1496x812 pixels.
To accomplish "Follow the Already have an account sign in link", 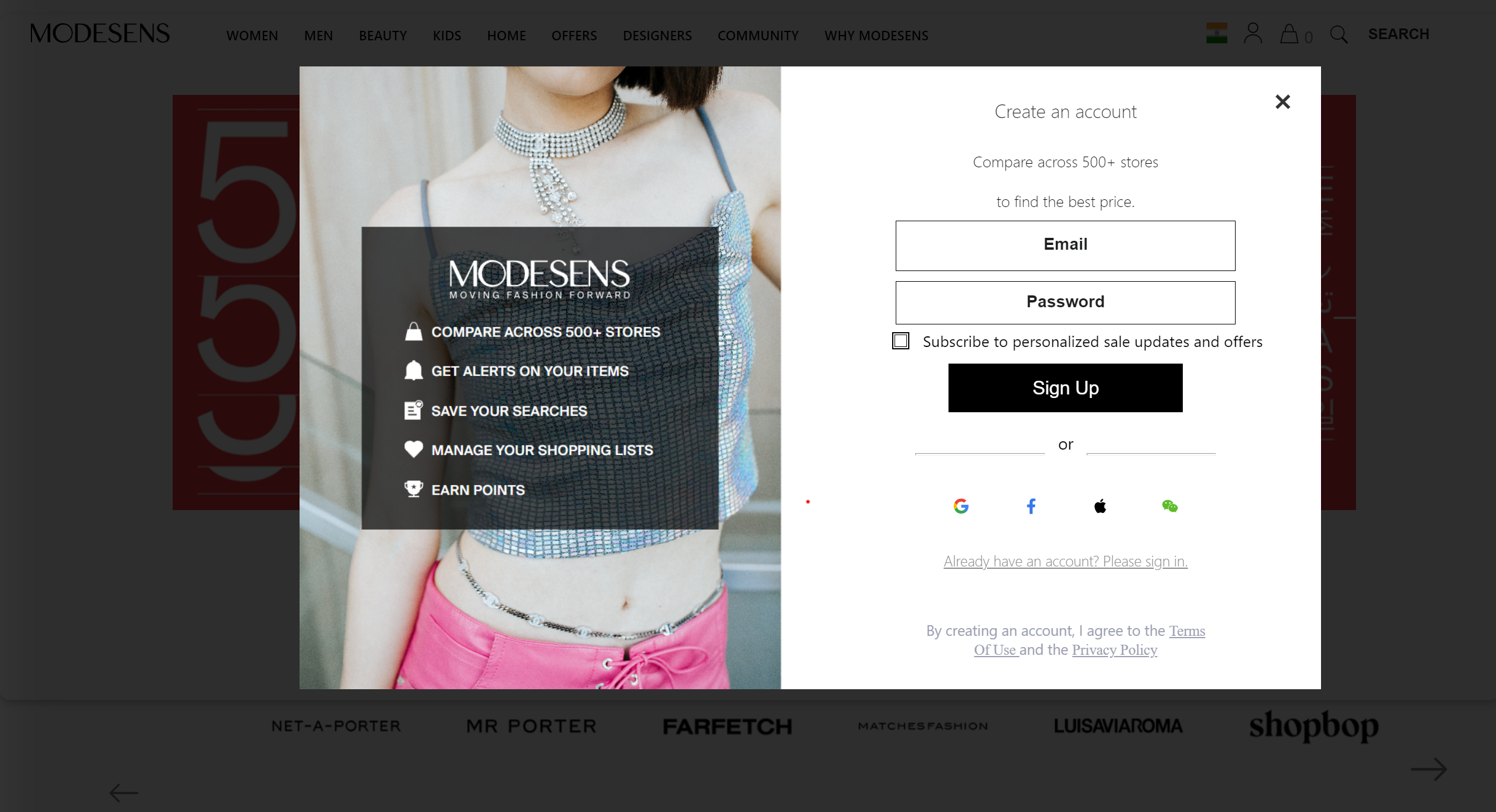I will click(1065, 561).
